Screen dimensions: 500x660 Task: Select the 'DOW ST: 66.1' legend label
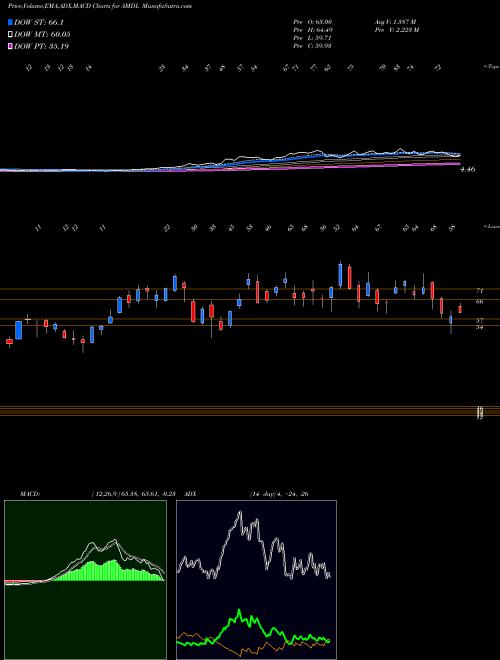click(39, 23)
